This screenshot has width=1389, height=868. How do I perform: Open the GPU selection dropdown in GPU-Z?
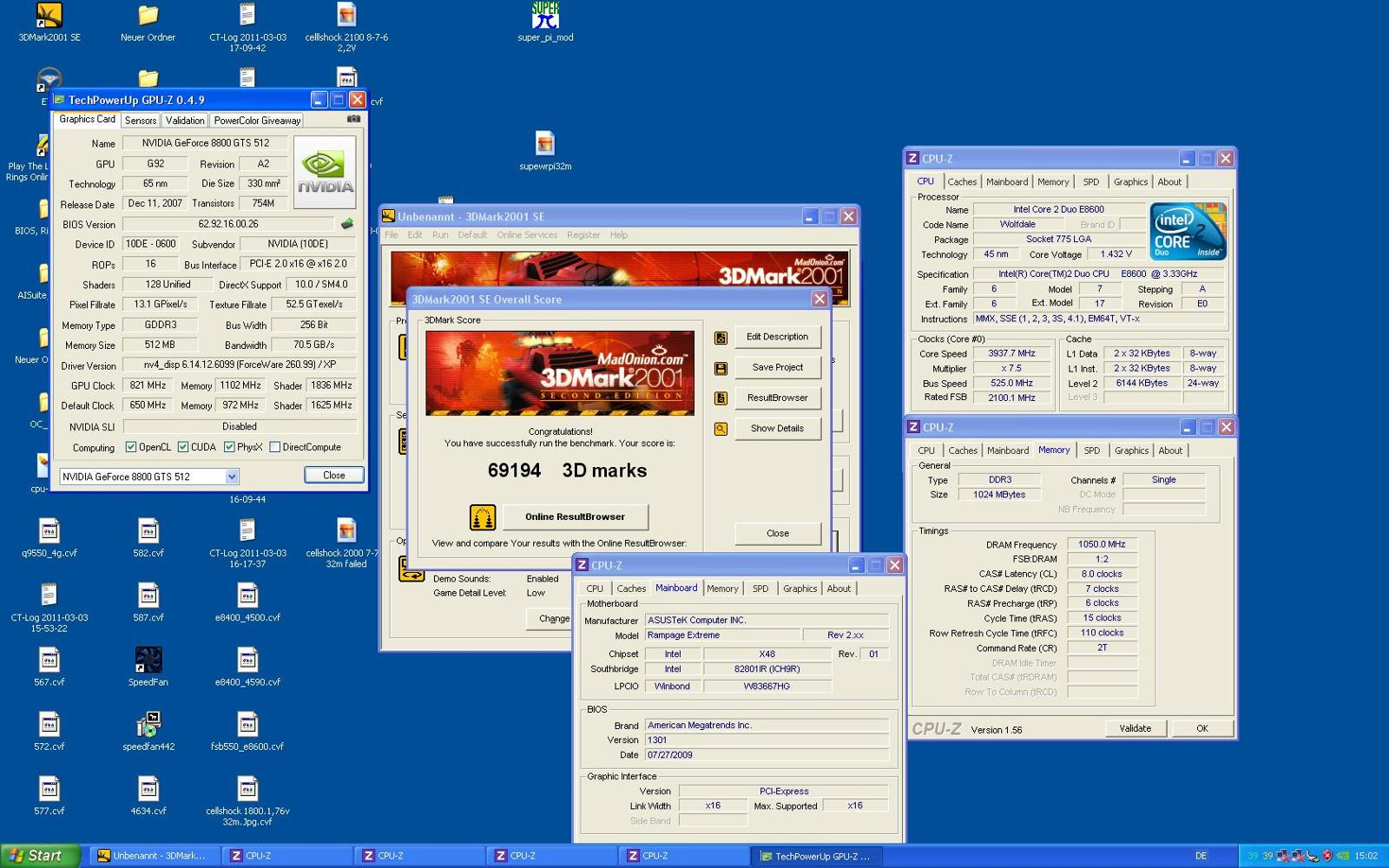pos(232,477)
